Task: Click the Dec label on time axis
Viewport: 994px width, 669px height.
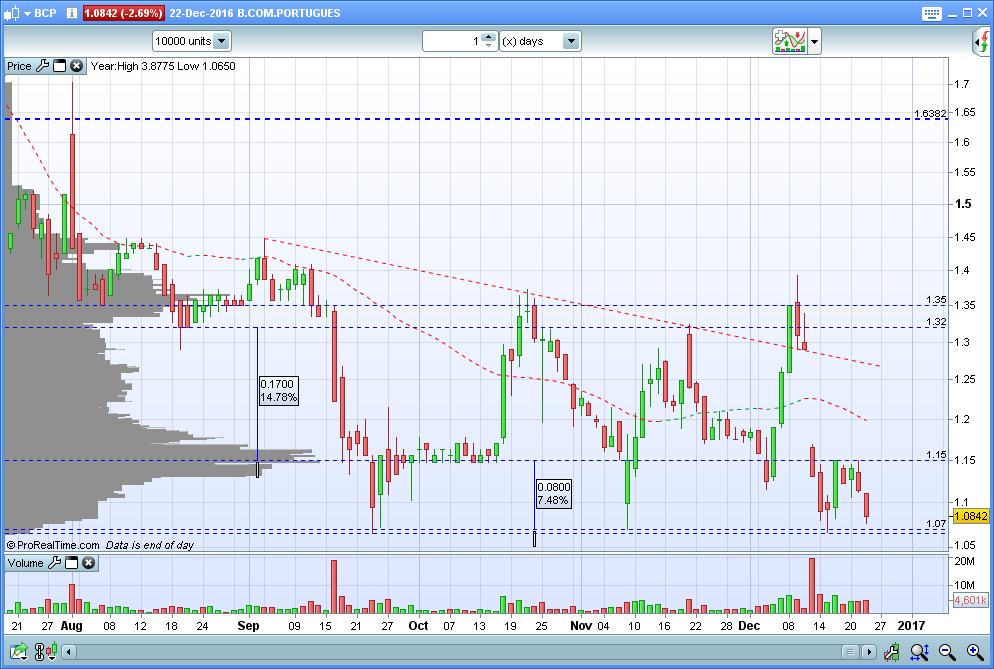Action: 749,626
